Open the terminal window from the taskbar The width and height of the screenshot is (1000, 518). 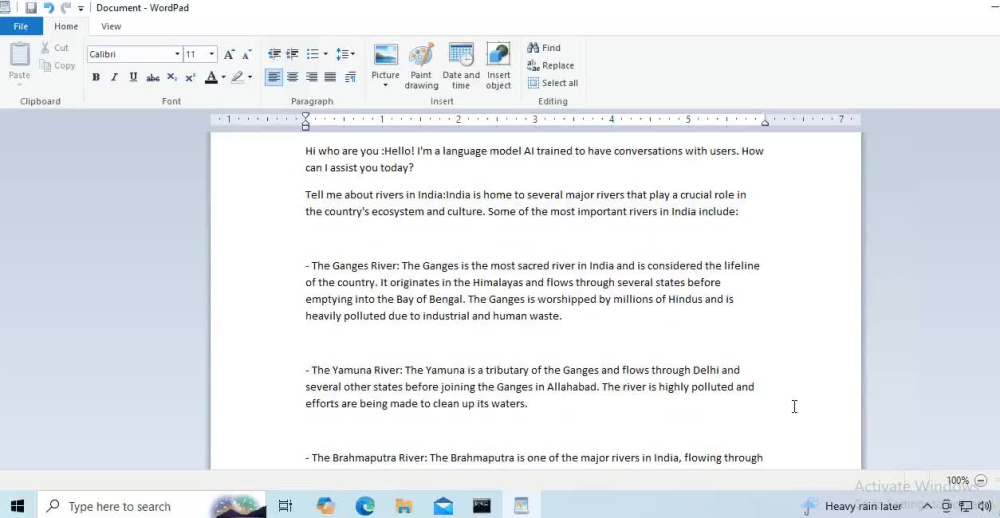point(482,506)
